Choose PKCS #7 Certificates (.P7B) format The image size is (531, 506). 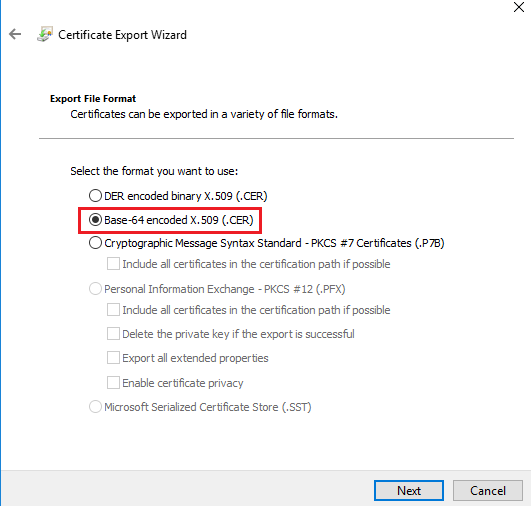pyautogui.click(x=95, y=243)
